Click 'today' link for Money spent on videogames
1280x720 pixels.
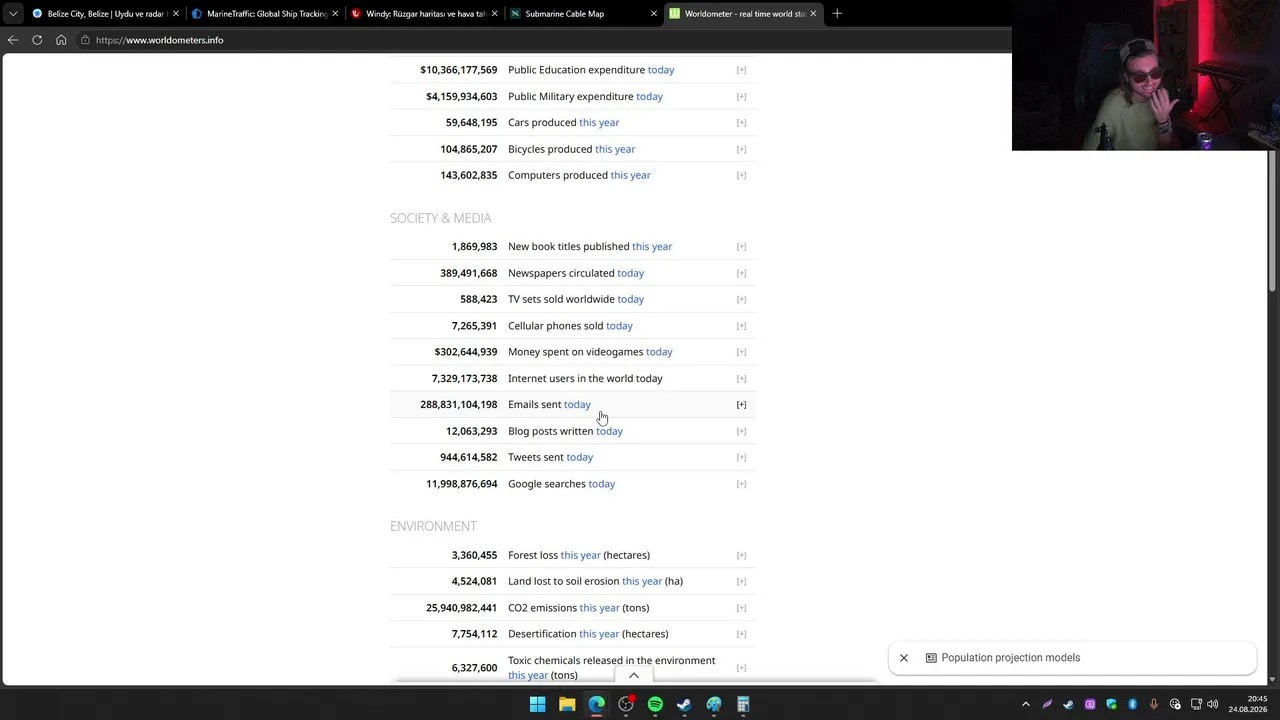(659, 352)
